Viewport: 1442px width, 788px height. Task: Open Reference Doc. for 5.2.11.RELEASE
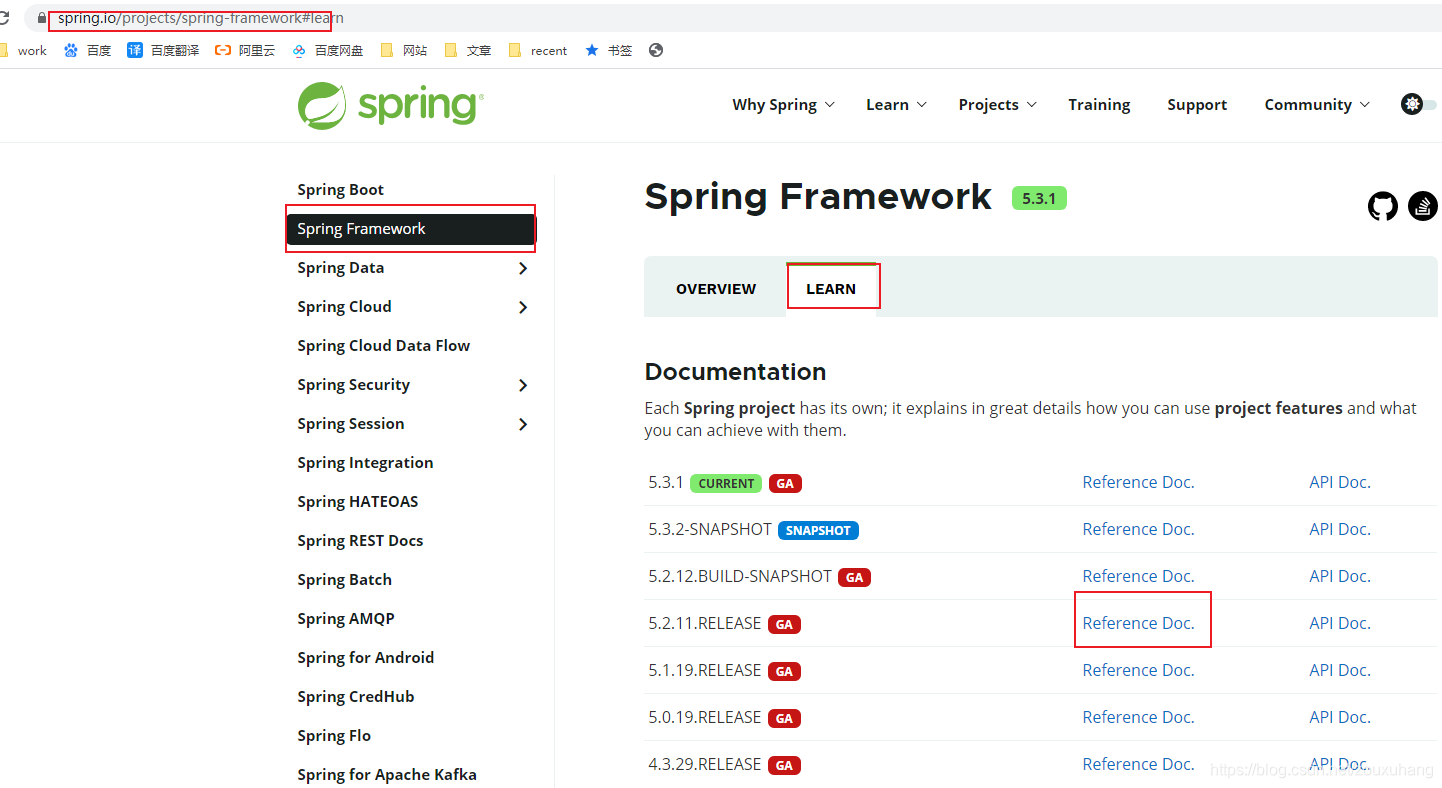click(x=1138, y=623)
